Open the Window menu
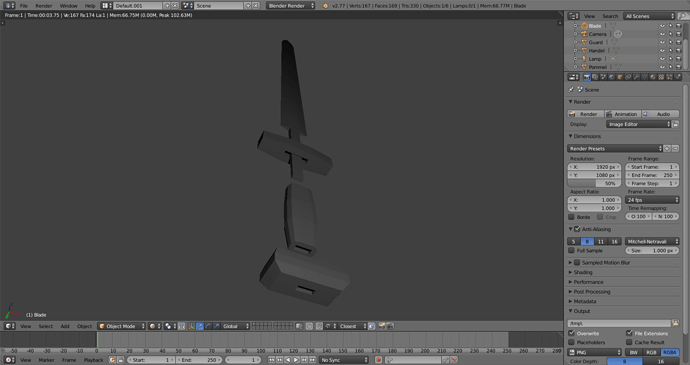690x365 pixels. click(68, 6)
